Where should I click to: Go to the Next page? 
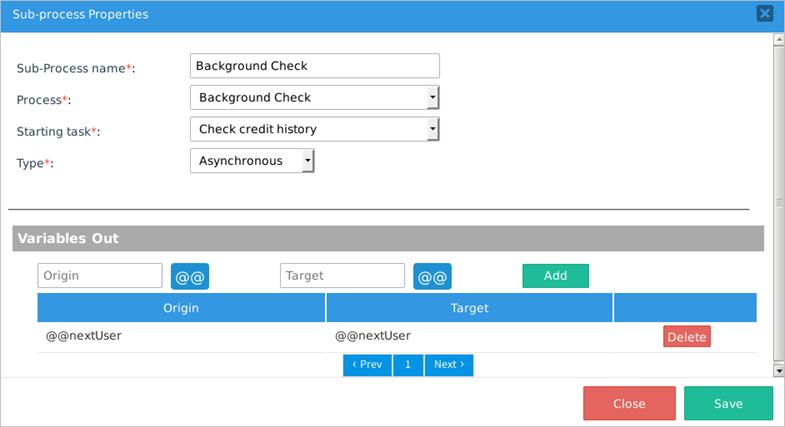[x=448, y=365]
